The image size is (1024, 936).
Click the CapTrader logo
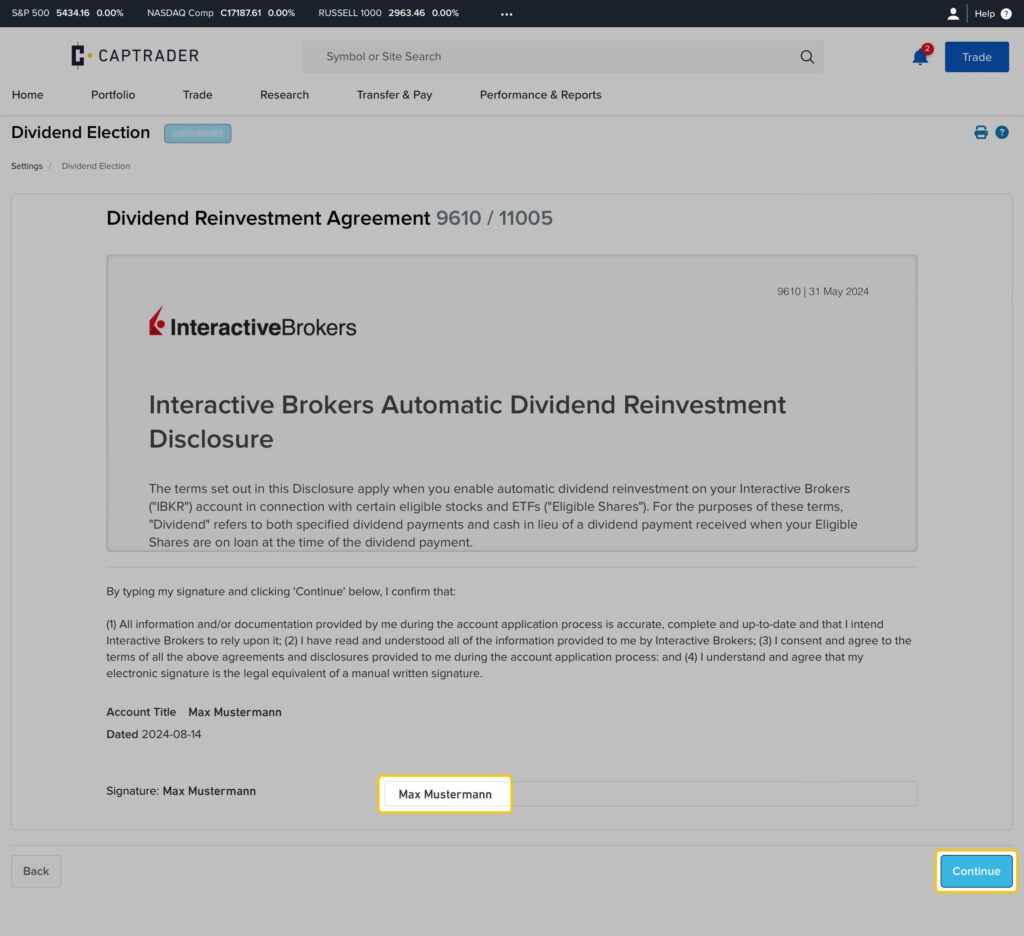[x=135, y=56]
